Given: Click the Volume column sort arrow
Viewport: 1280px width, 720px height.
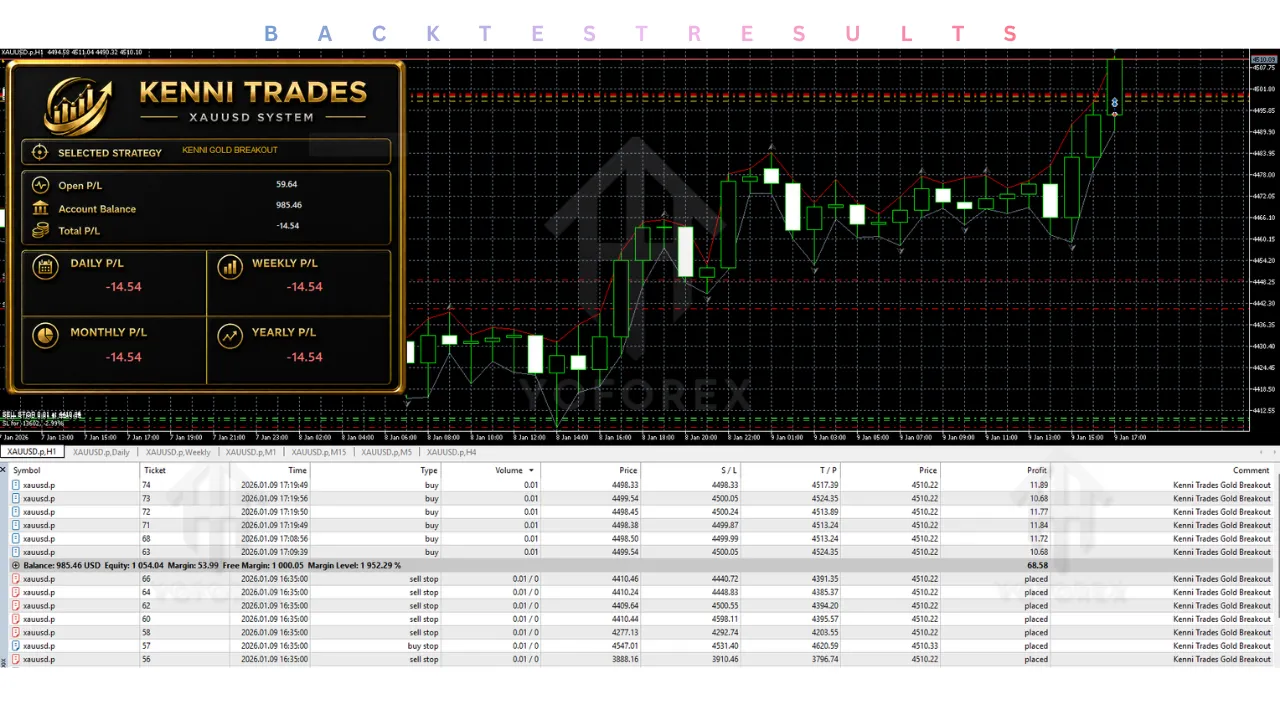Looking at the screenshot, I should coord(531,470).
